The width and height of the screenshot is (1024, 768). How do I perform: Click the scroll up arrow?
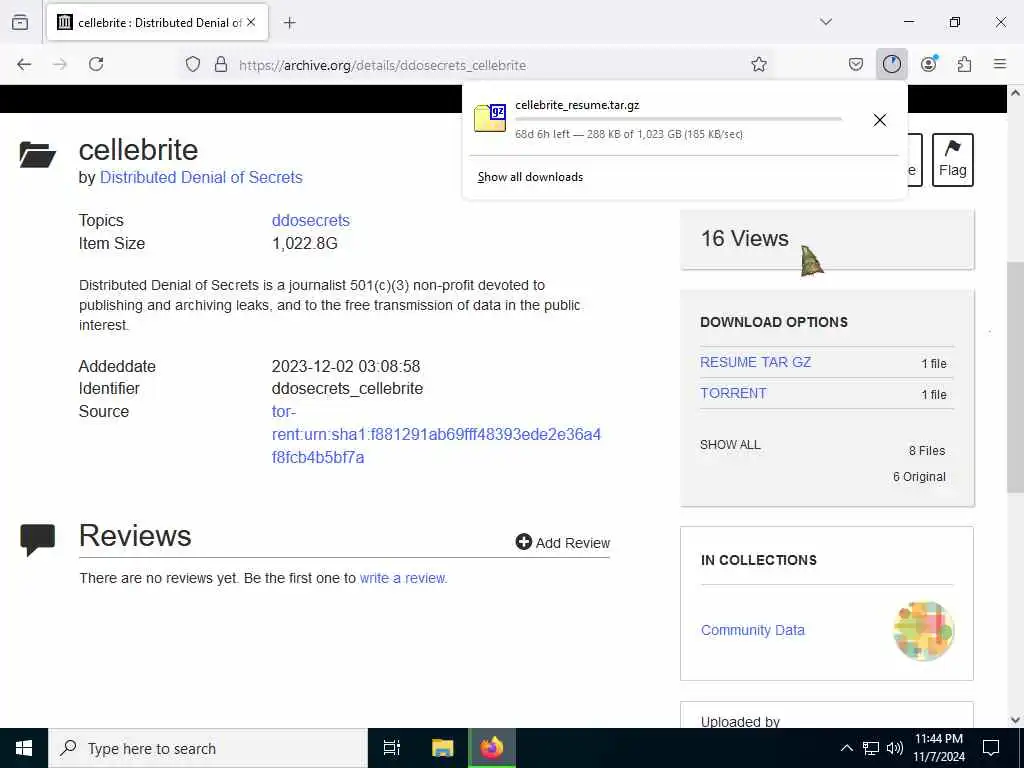tap(1015, 93)
